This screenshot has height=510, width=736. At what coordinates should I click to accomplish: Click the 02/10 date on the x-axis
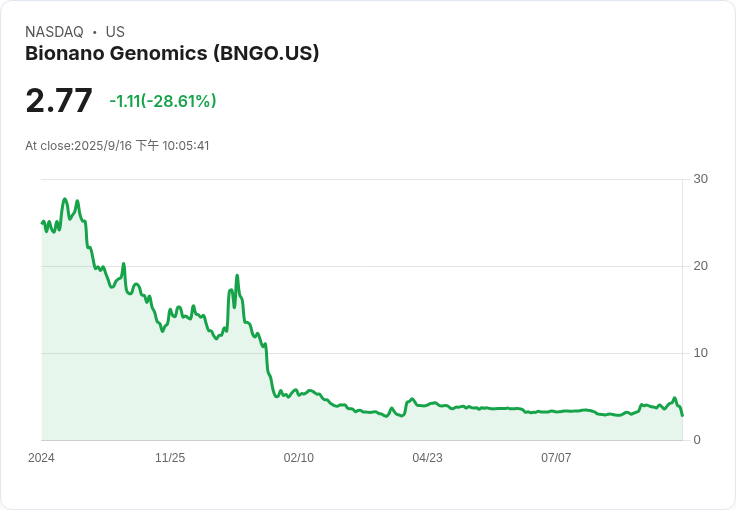(299, 458)
